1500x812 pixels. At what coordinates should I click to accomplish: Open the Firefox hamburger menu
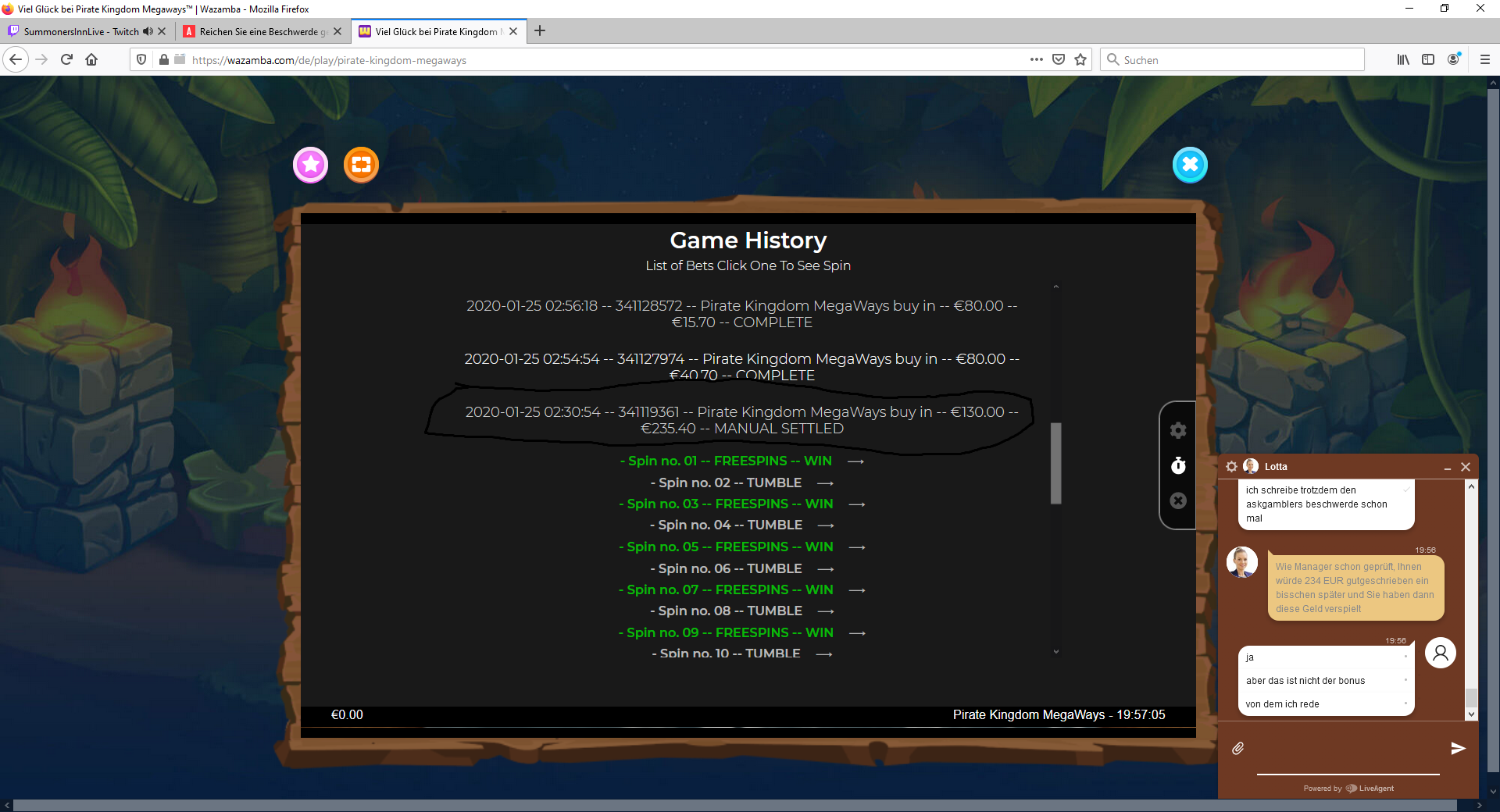coord(1485,59)
